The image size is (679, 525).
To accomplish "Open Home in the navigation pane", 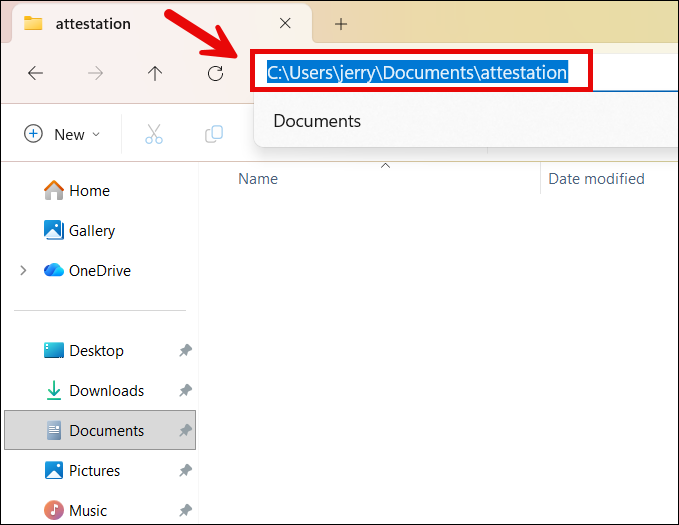I will pyautogui.click(x=89, y=191).
